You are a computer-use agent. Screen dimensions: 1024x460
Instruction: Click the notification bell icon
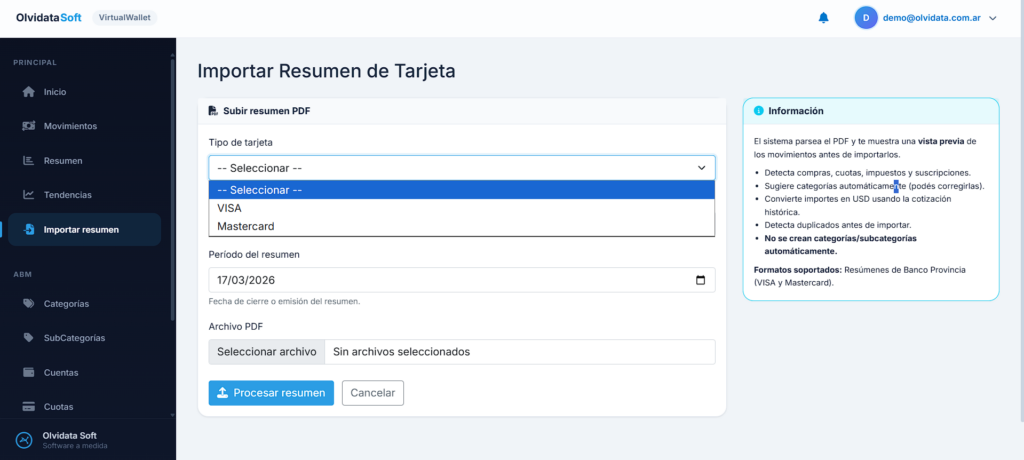[x=824, y=17]
